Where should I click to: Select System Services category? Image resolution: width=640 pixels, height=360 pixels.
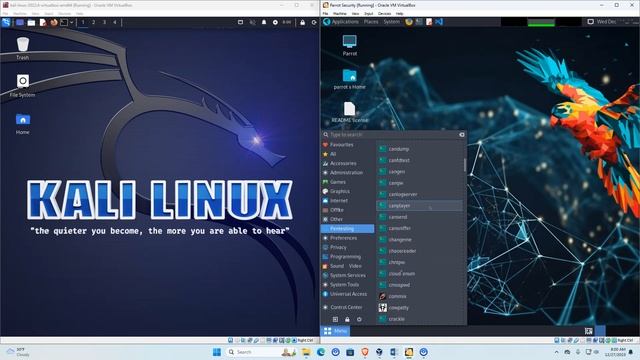pyautogui.click(x=347, y=275)
